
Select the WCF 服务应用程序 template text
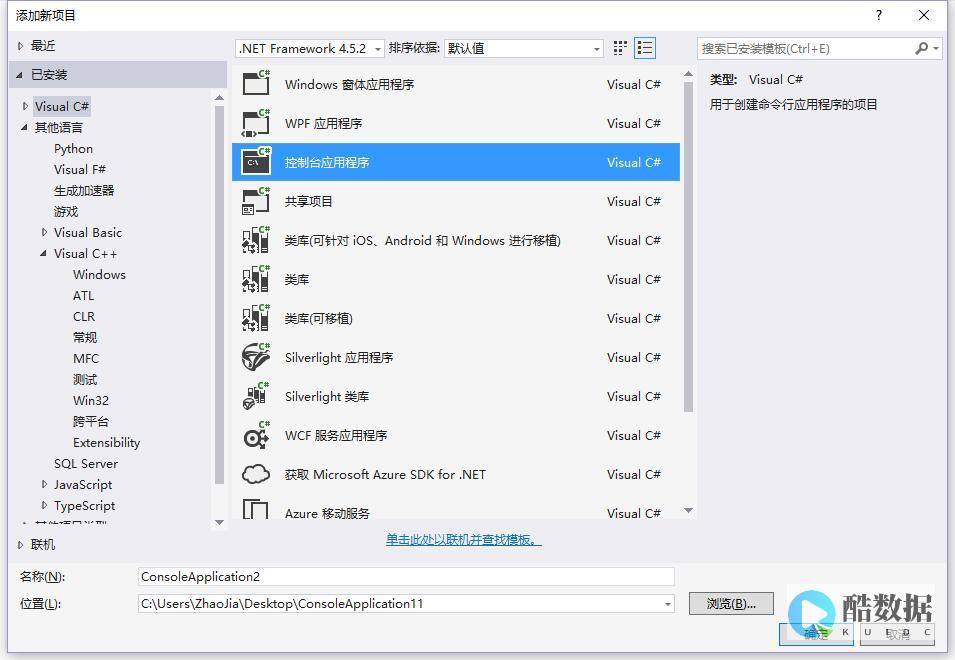[x=336, y=435]
